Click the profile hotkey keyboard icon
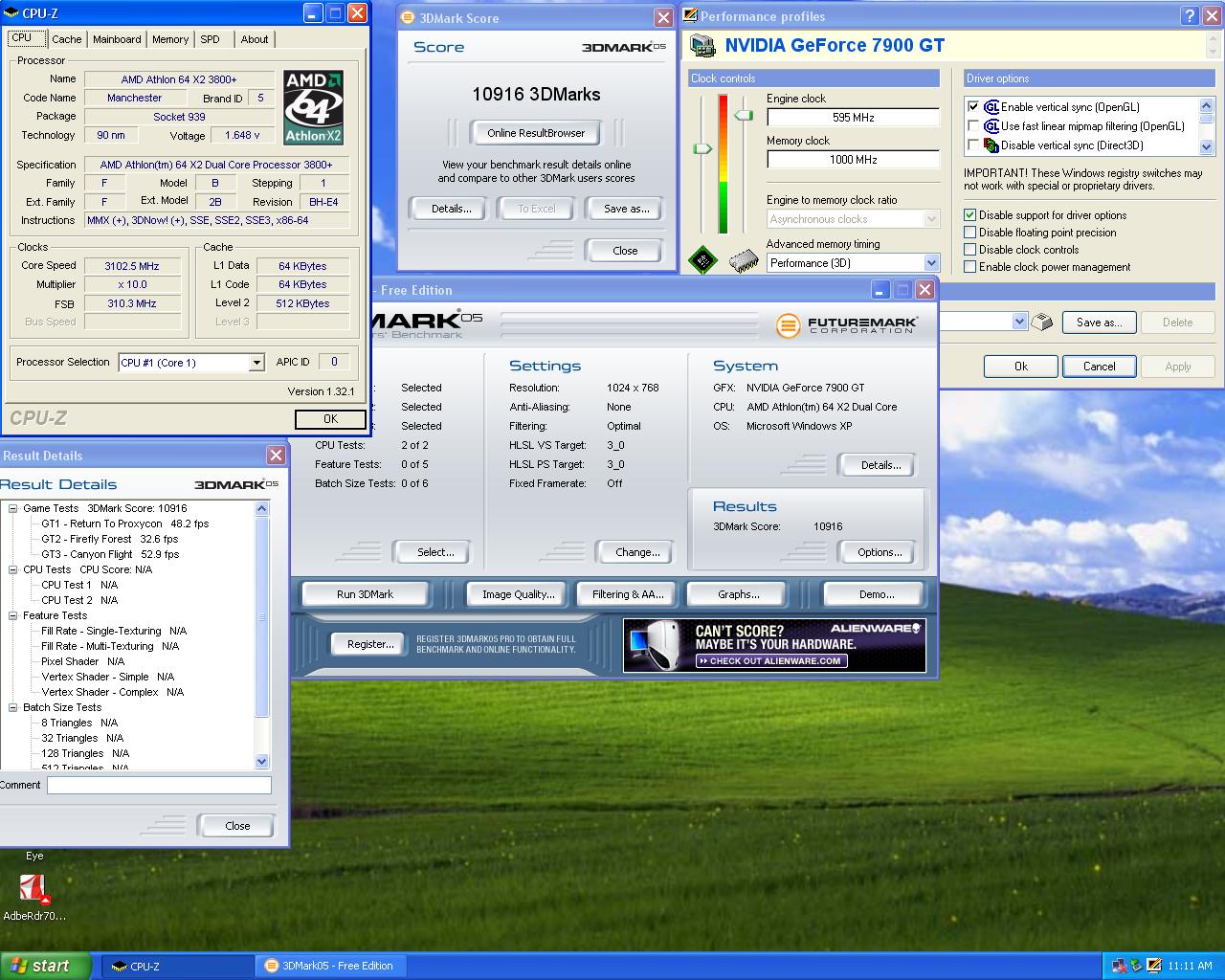Screen dimensions: 1225x980 1044,323
